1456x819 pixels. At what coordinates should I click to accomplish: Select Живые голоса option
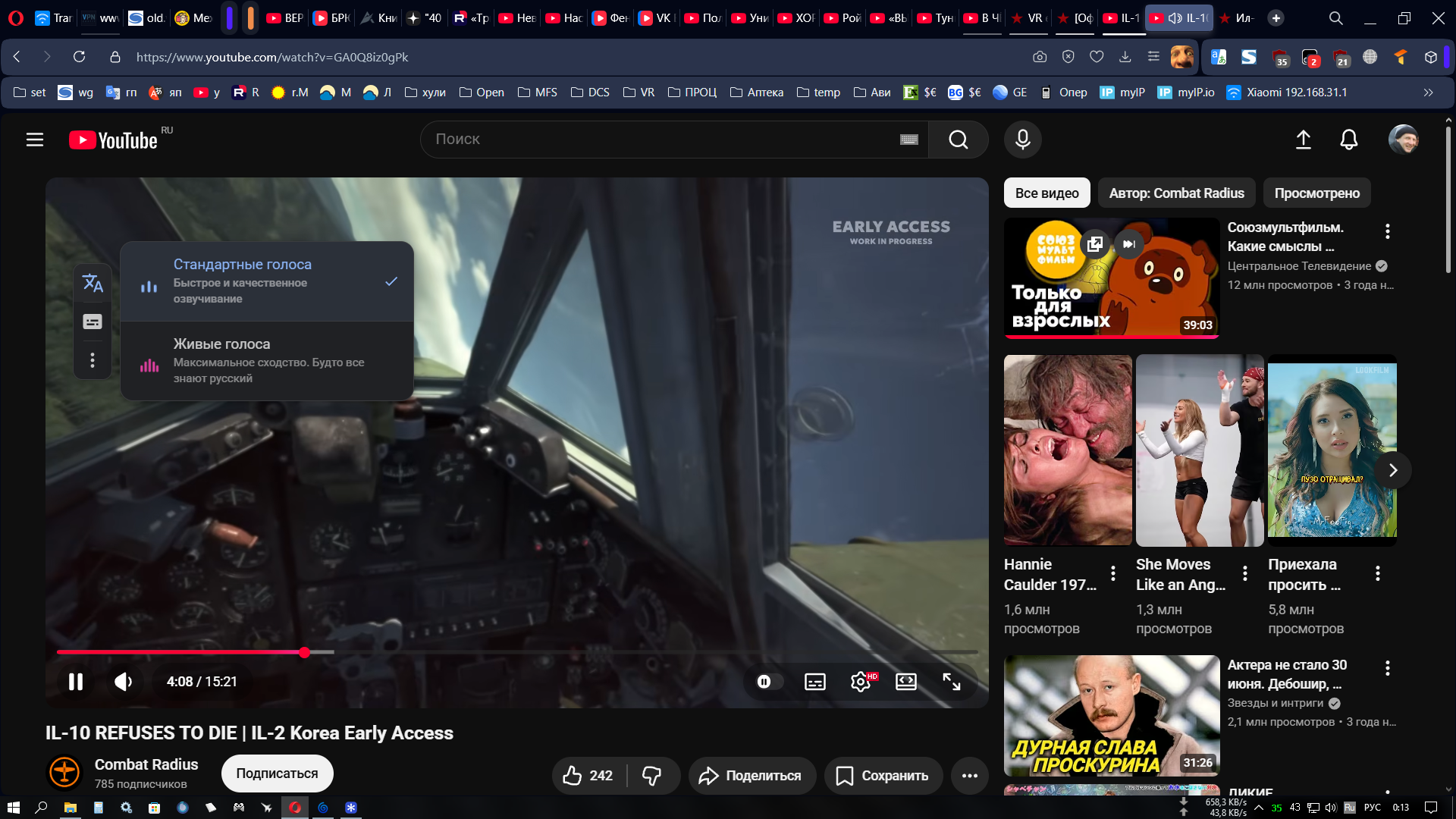click(x=267, y=361)
